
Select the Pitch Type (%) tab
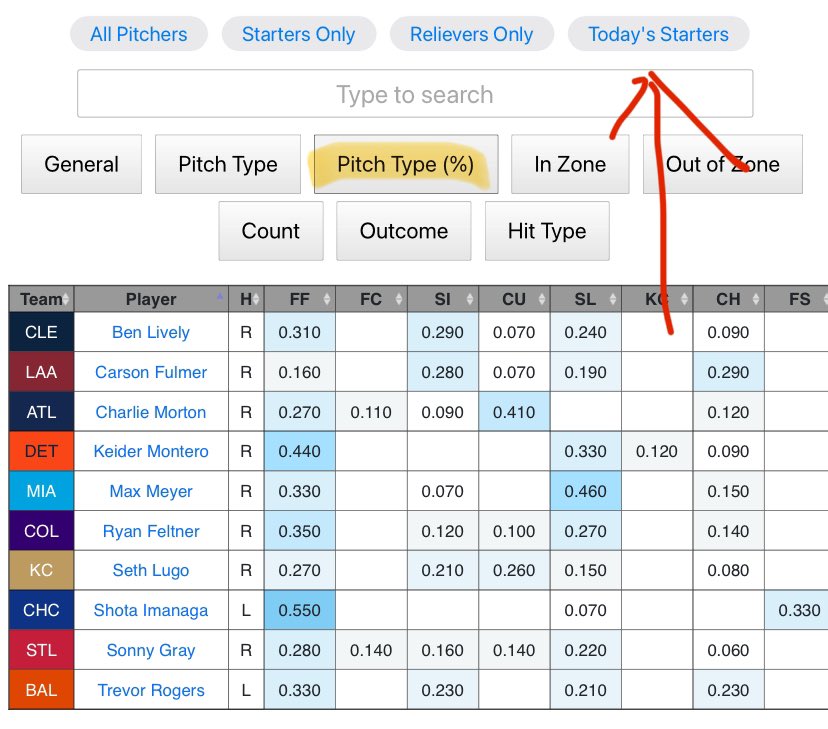406,164
